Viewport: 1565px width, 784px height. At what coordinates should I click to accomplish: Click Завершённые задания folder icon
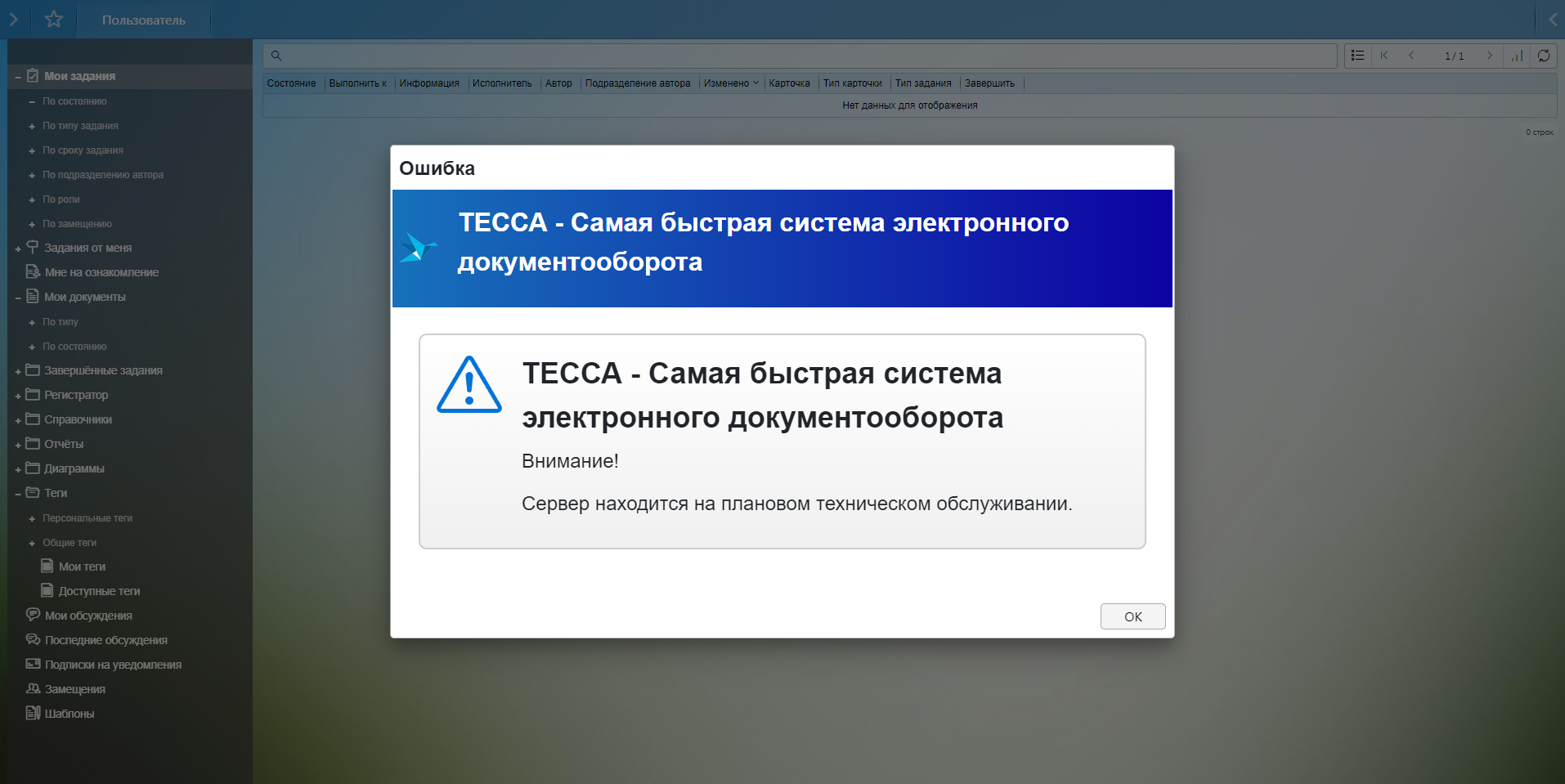point(33,370)
